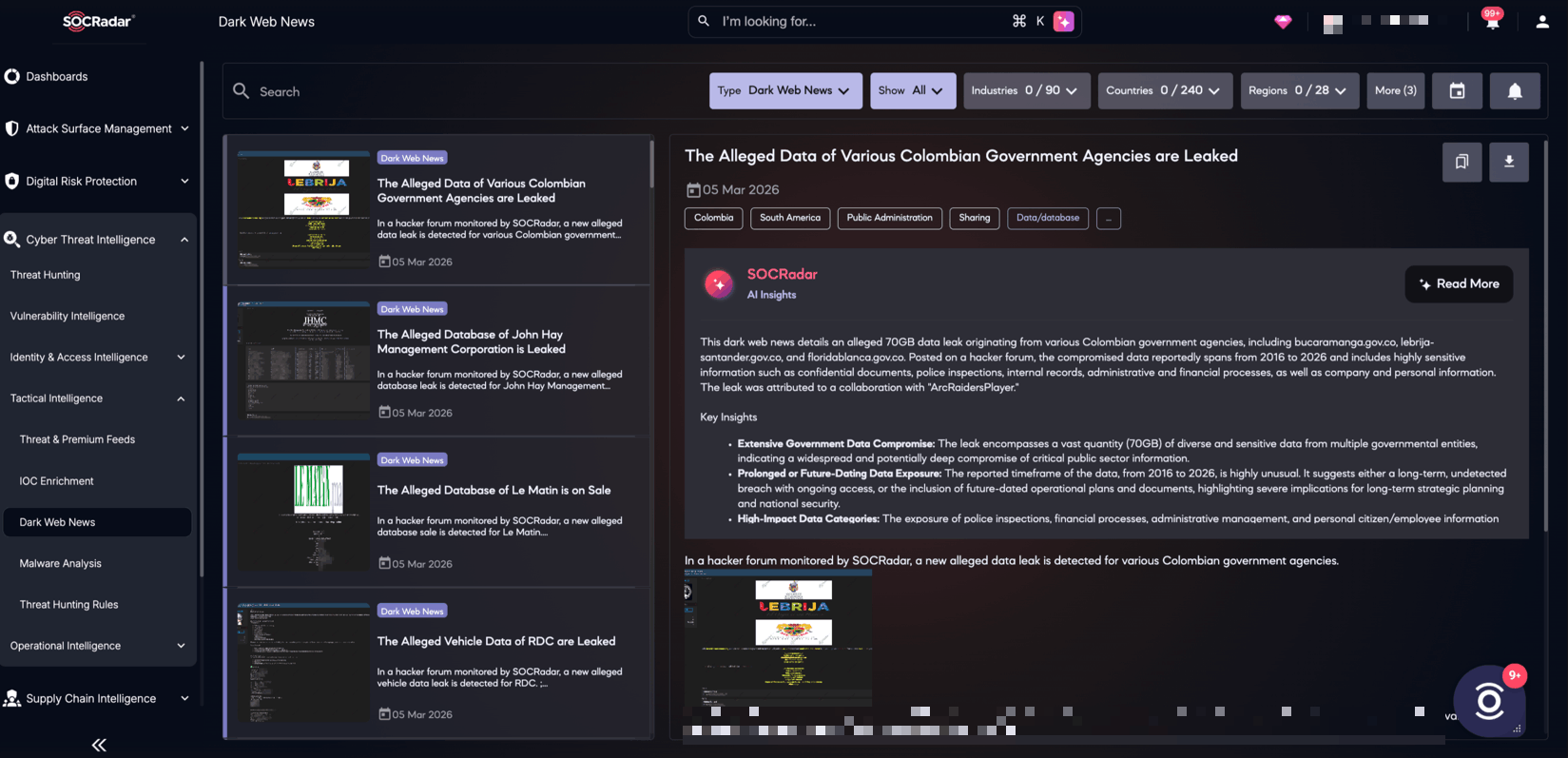This screenshot has height=758, width=1568.
Task: Click the South America tag
Action: 789,218
